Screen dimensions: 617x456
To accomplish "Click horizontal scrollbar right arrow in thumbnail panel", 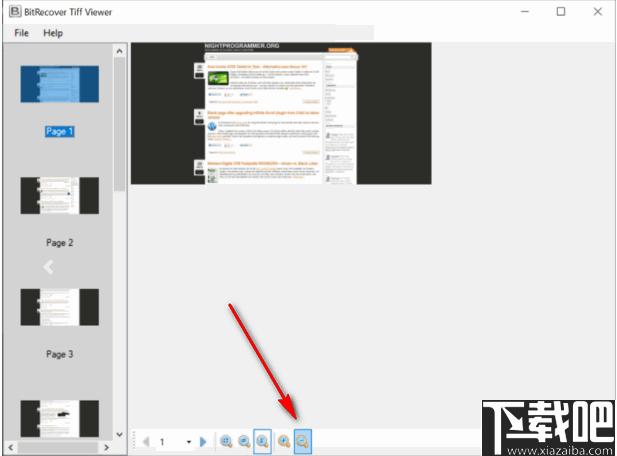I will click(106, 447).
